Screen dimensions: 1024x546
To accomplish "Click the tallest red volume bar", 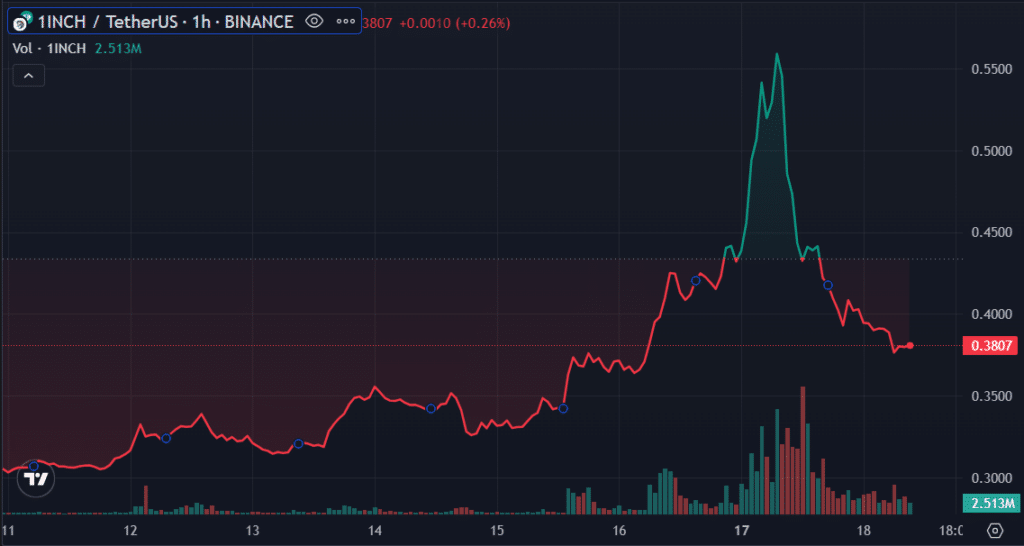I will point(803,450).
